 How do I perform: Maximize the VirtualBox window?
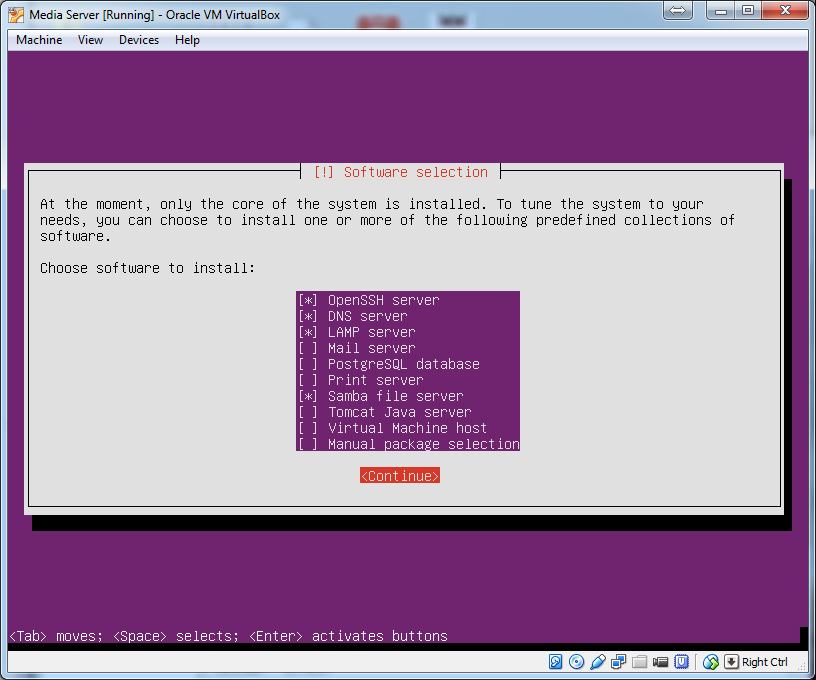click(x=748, y=10)
